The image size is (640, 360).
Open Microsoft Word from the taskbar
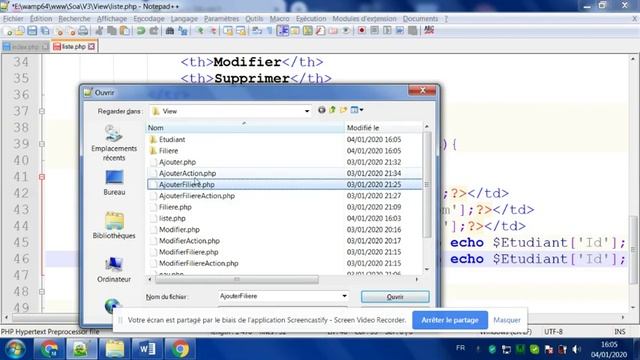pos(147,349)
